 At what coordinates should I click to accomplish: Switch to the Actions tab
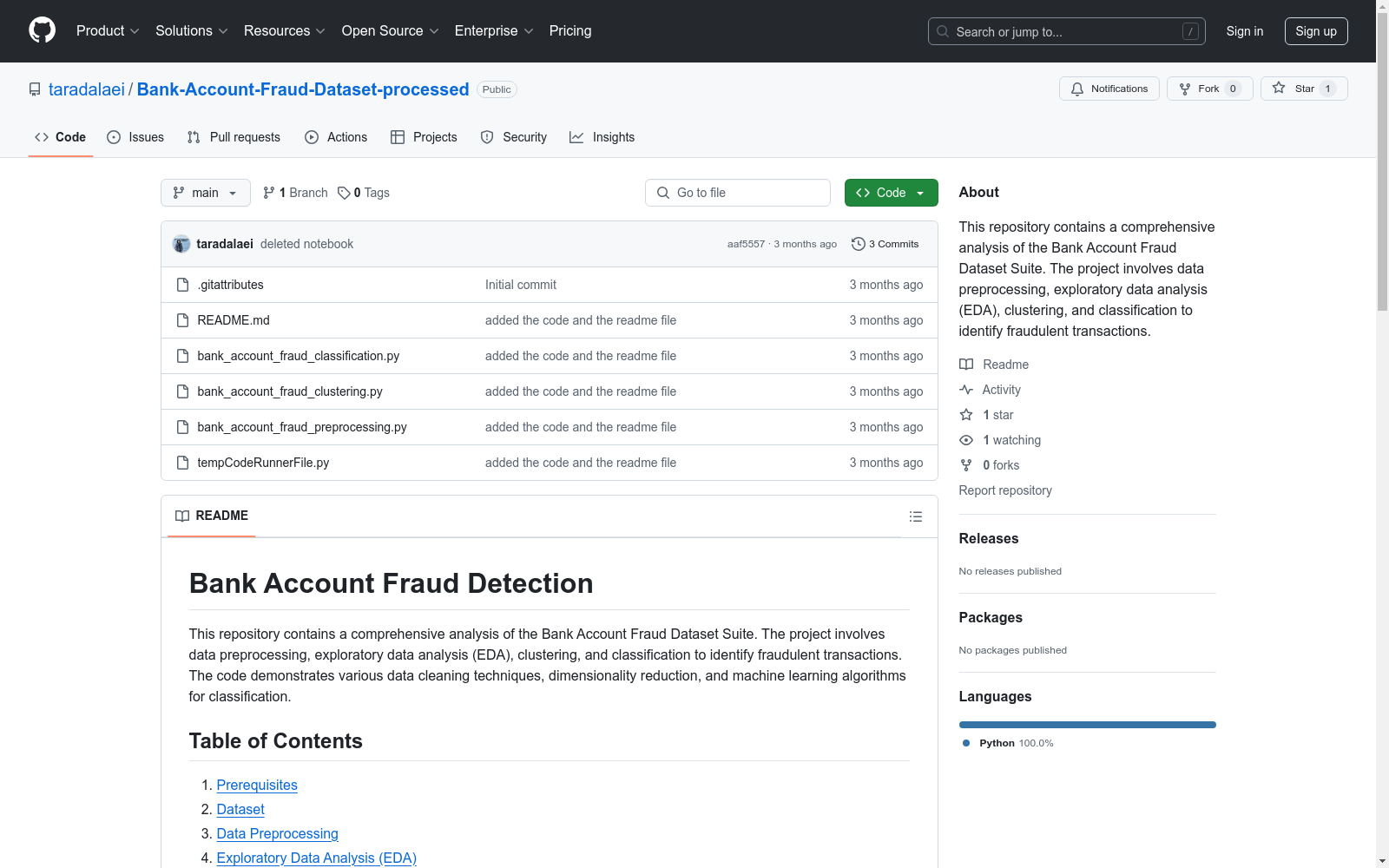[336, 137]
